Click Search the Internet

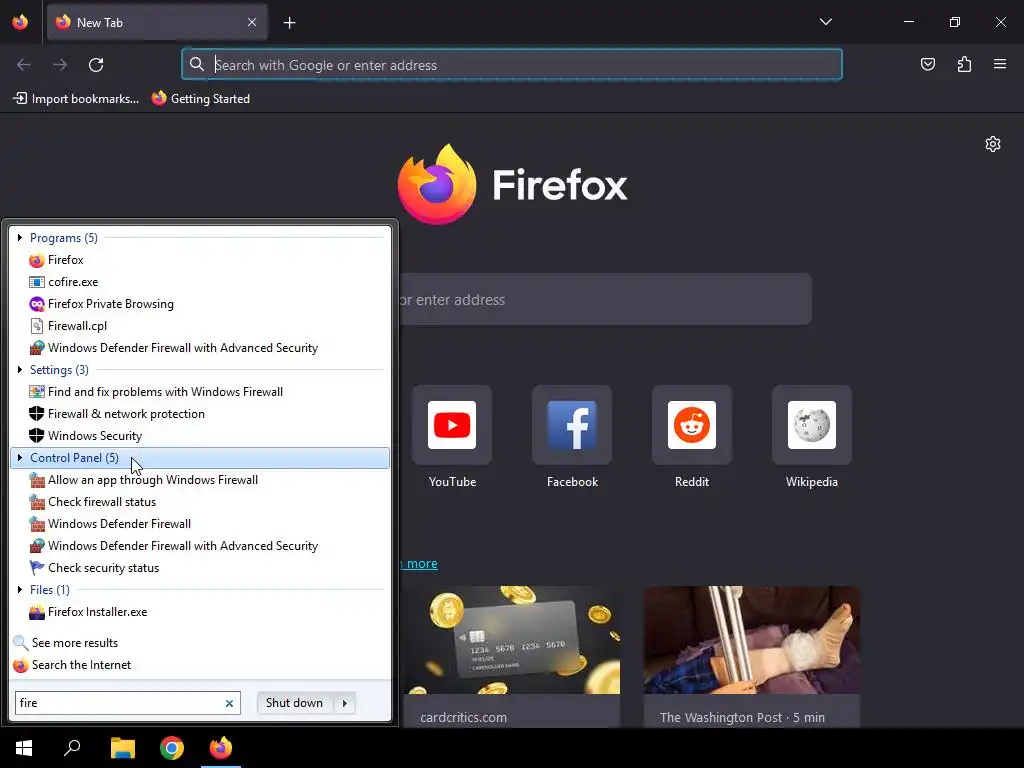pyautogui.click(x=72, y=665)
